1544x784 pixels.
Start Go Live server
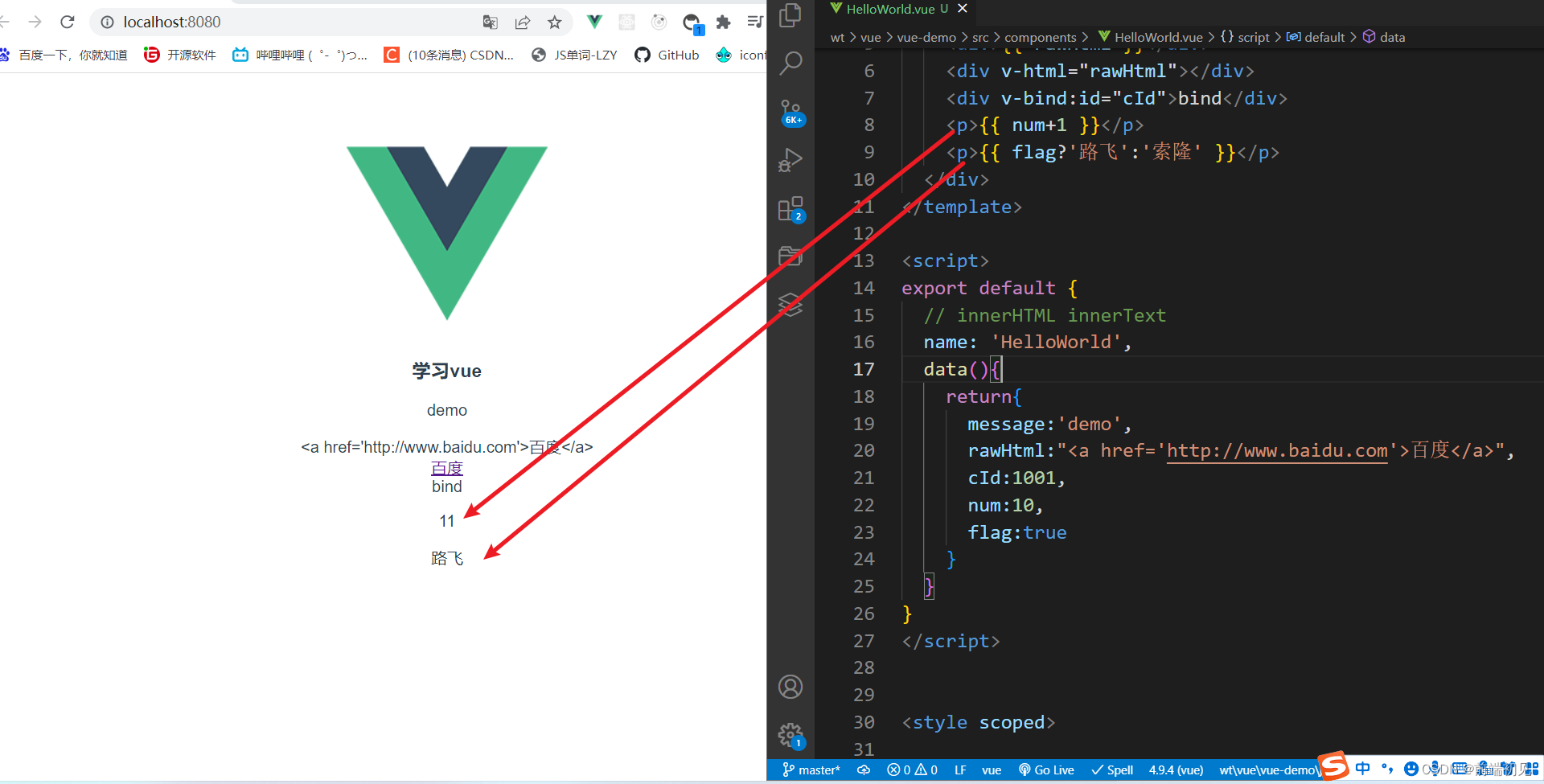point(1046,770)
